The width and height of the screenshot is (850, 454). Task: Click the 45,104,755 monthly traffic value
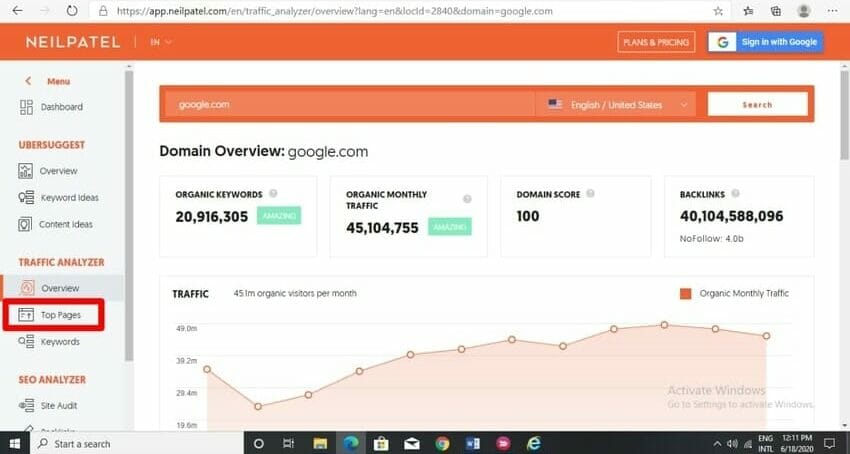(382, 228)
